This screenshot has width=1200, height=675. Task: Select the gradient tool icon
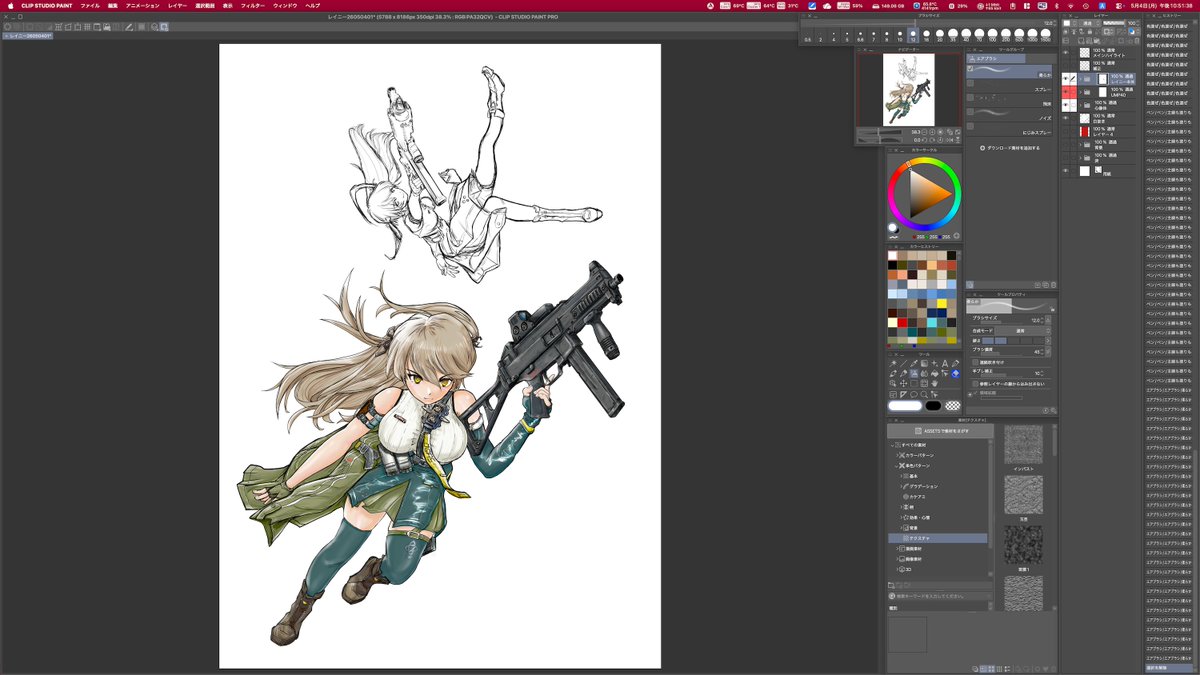(924, 363)
